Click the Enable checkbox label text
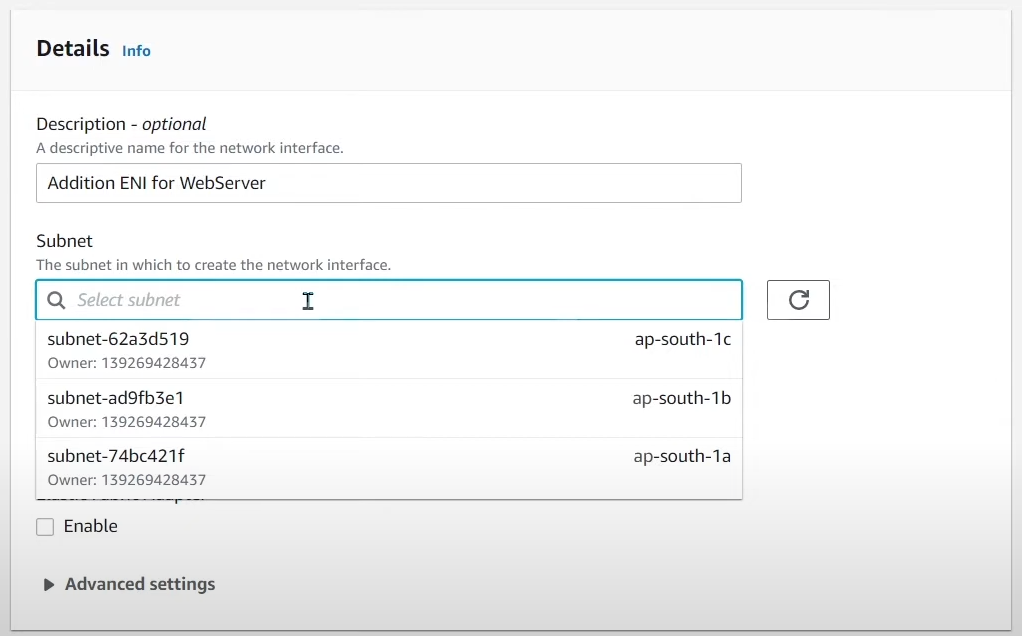This screenshot has width=1022, height=636. coord(90,526)
